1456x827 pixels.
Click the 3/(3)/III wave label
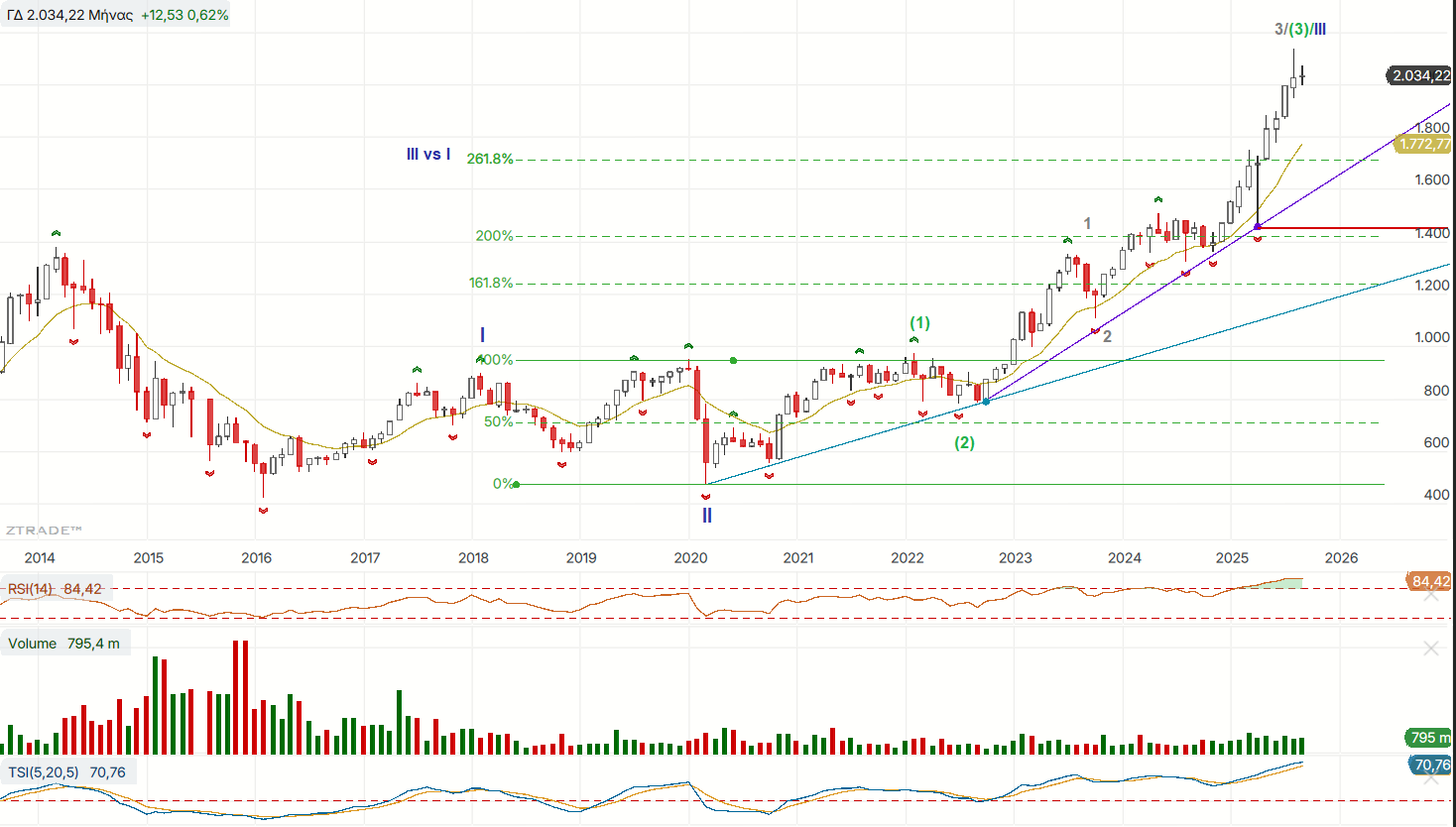(x=1300, y=30)
